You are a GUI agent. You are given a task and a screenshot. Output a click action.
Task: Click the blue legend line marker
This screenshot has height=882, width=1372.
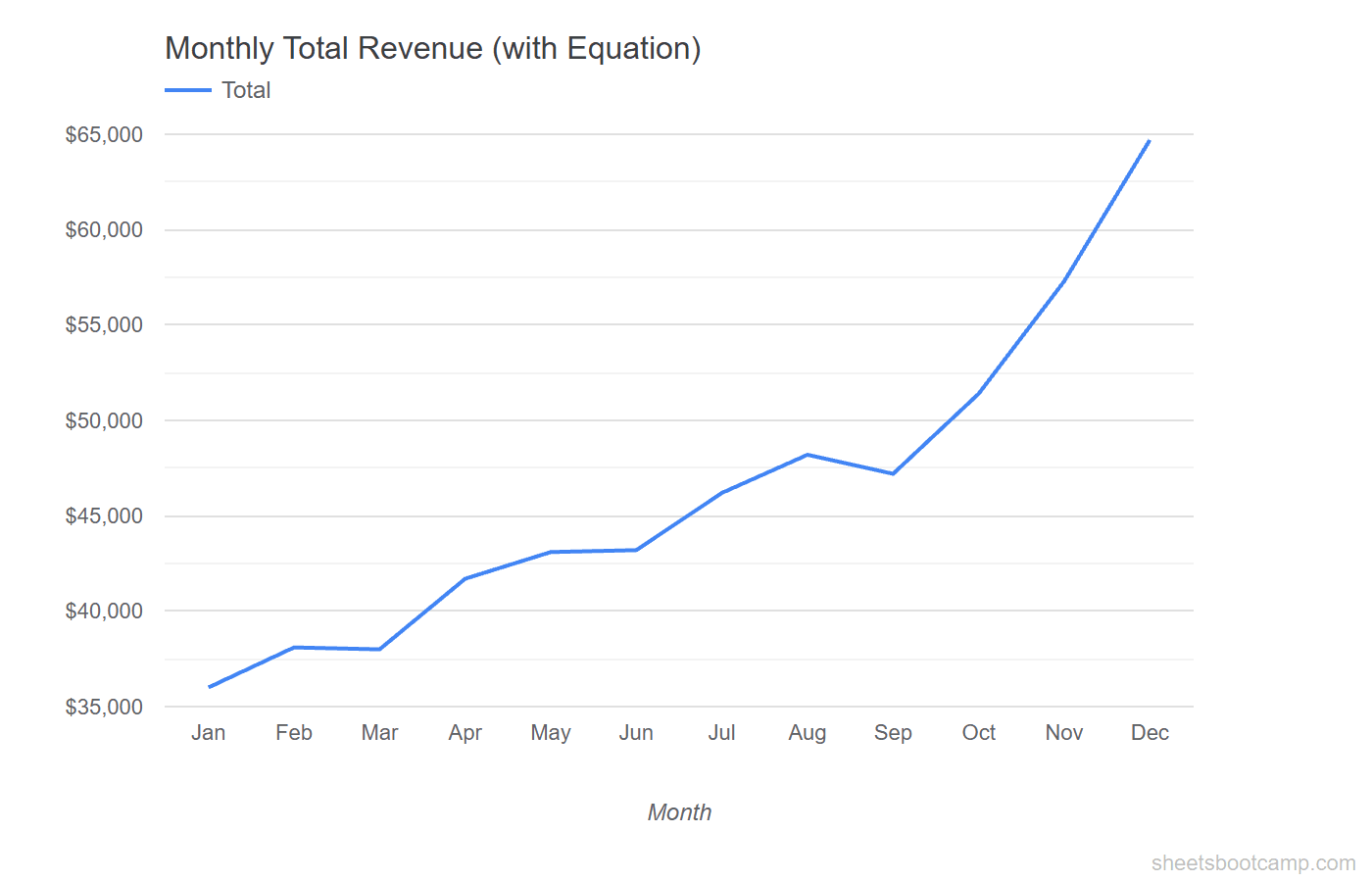click(x=186, y=89)
